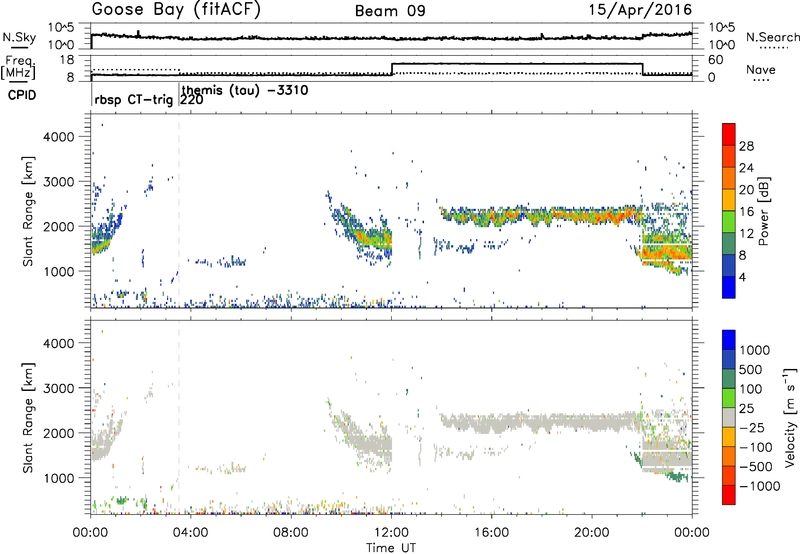This screenshot has height=554, width=800.
Task: Click the 04:00 time tick label
Action: pyautogui.click(x=190, y=533)
